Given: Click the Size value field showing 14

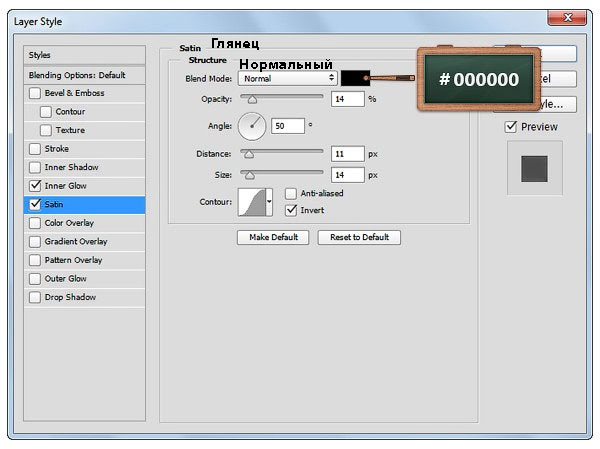Looking at the screenshot, I should coord(347,175).
